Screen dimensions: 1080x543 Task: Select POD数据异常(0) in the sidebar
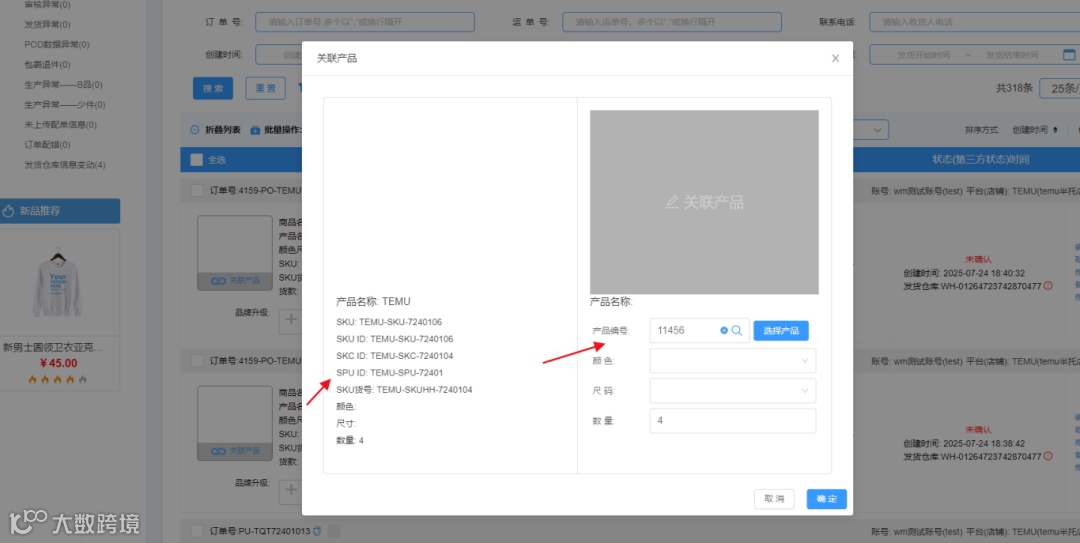pos(56,44)
